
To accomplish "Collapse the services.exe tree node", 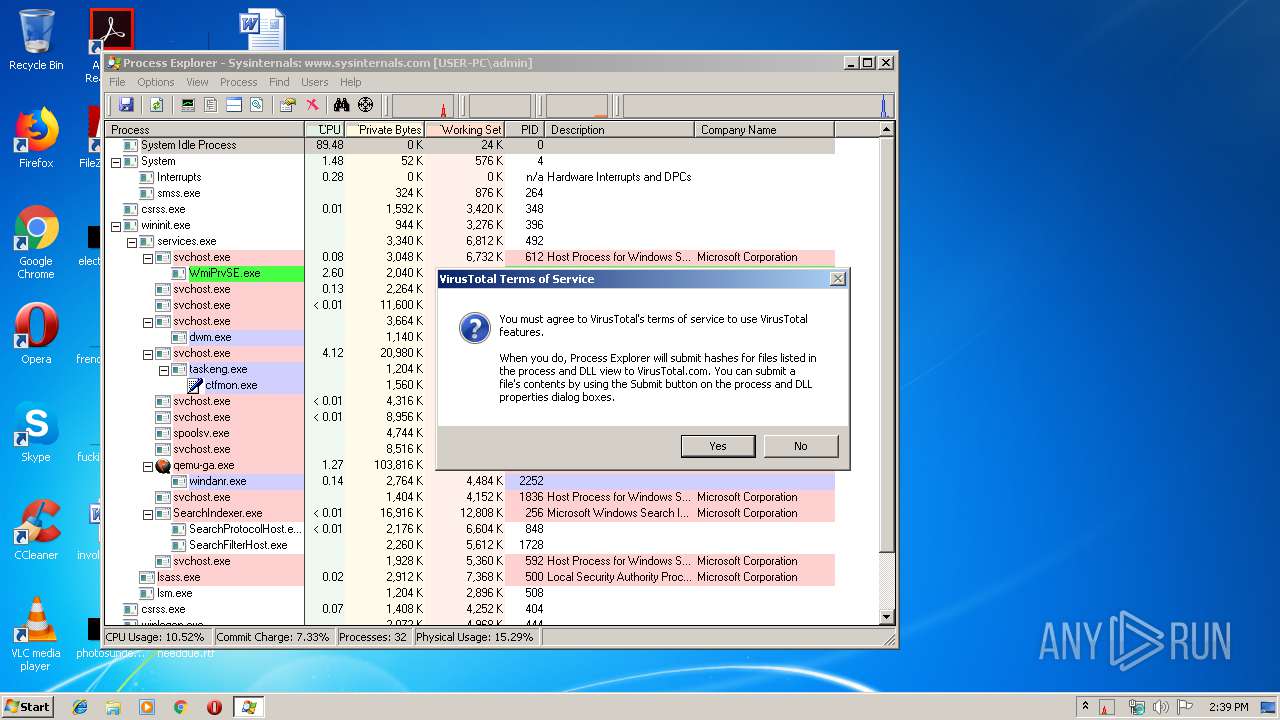I will click(x=131, y=241).
